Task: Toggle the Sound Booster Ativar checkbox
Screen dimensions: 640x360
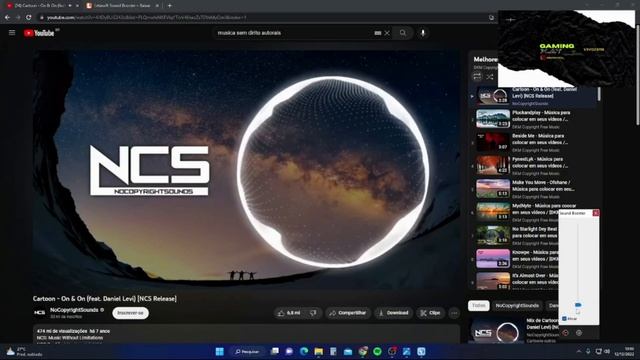Action: [564, 319]
